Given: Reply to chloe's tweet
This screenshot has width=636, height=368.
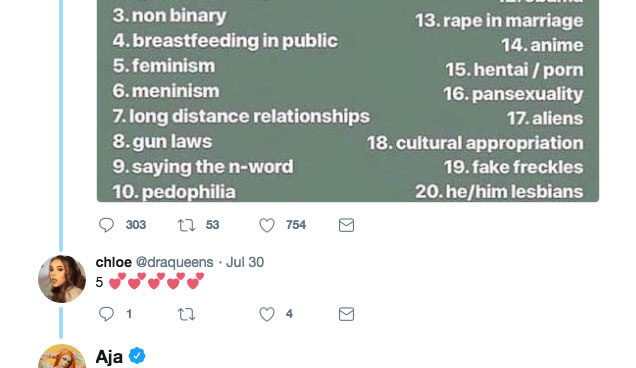Looking at the screenshot, I should click(106, 314).
